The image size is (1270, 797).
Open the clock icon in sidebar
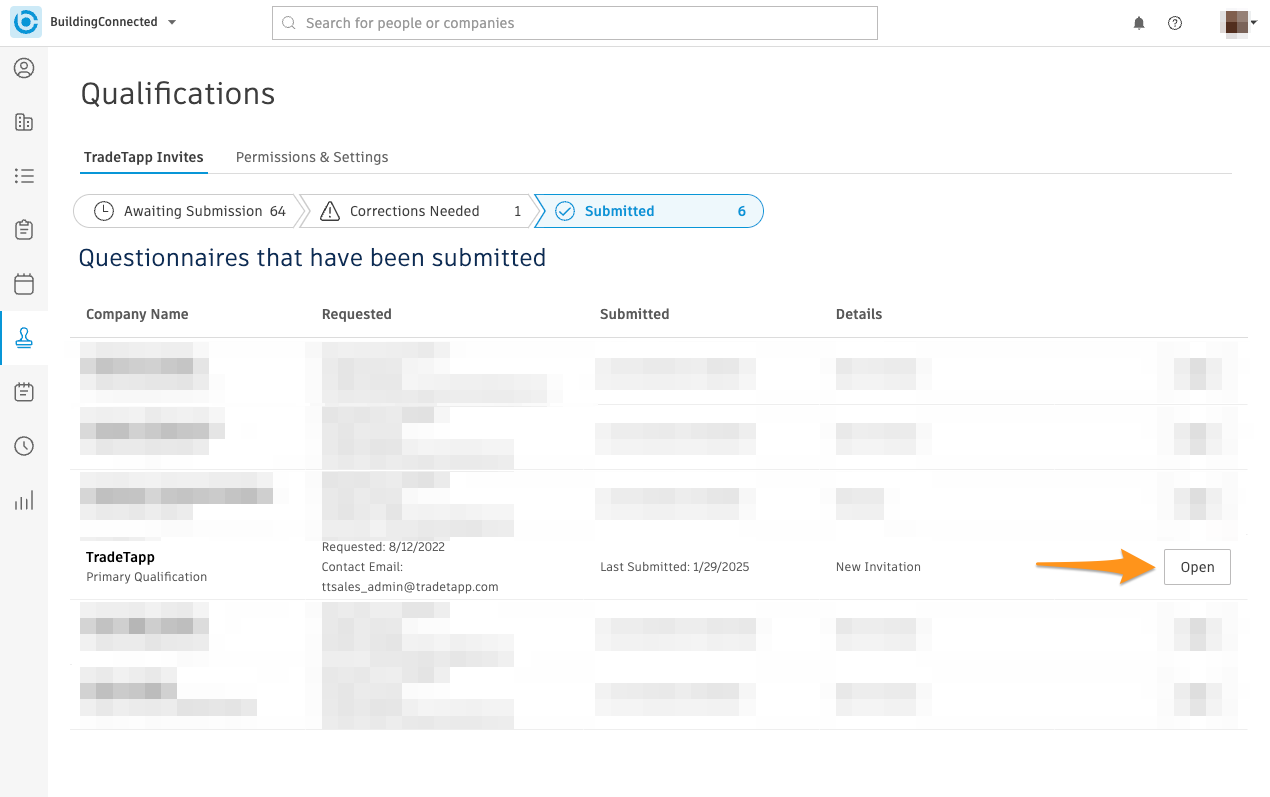tap(24, 446)
